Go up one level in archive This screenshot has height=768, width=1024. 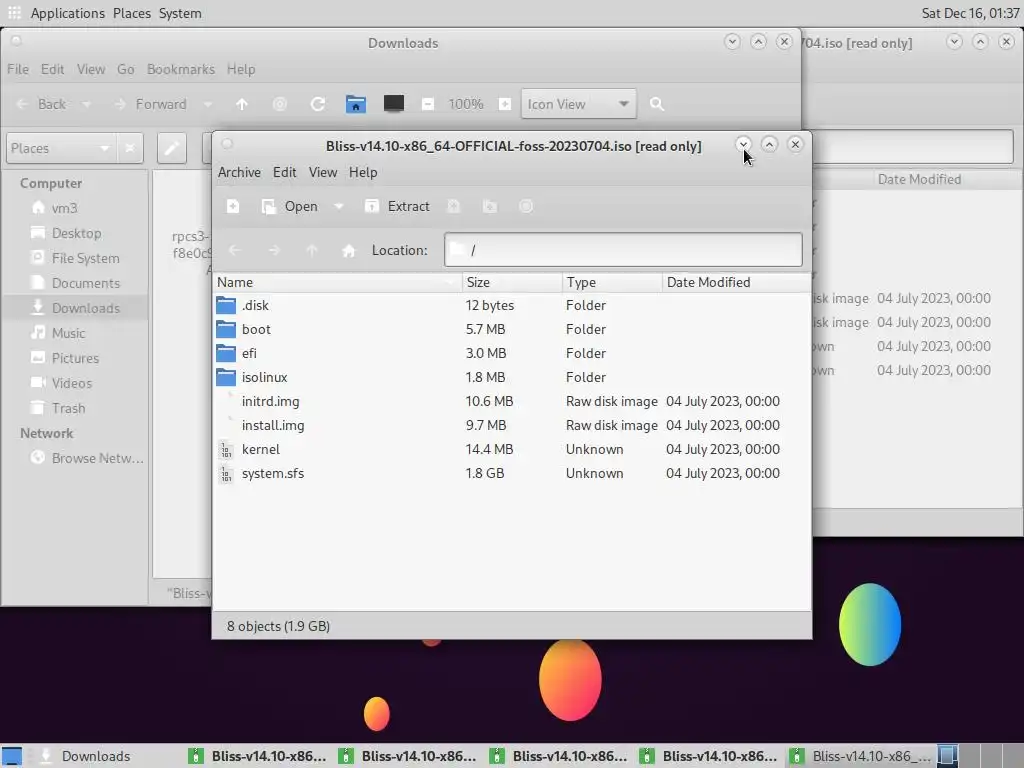312,250
